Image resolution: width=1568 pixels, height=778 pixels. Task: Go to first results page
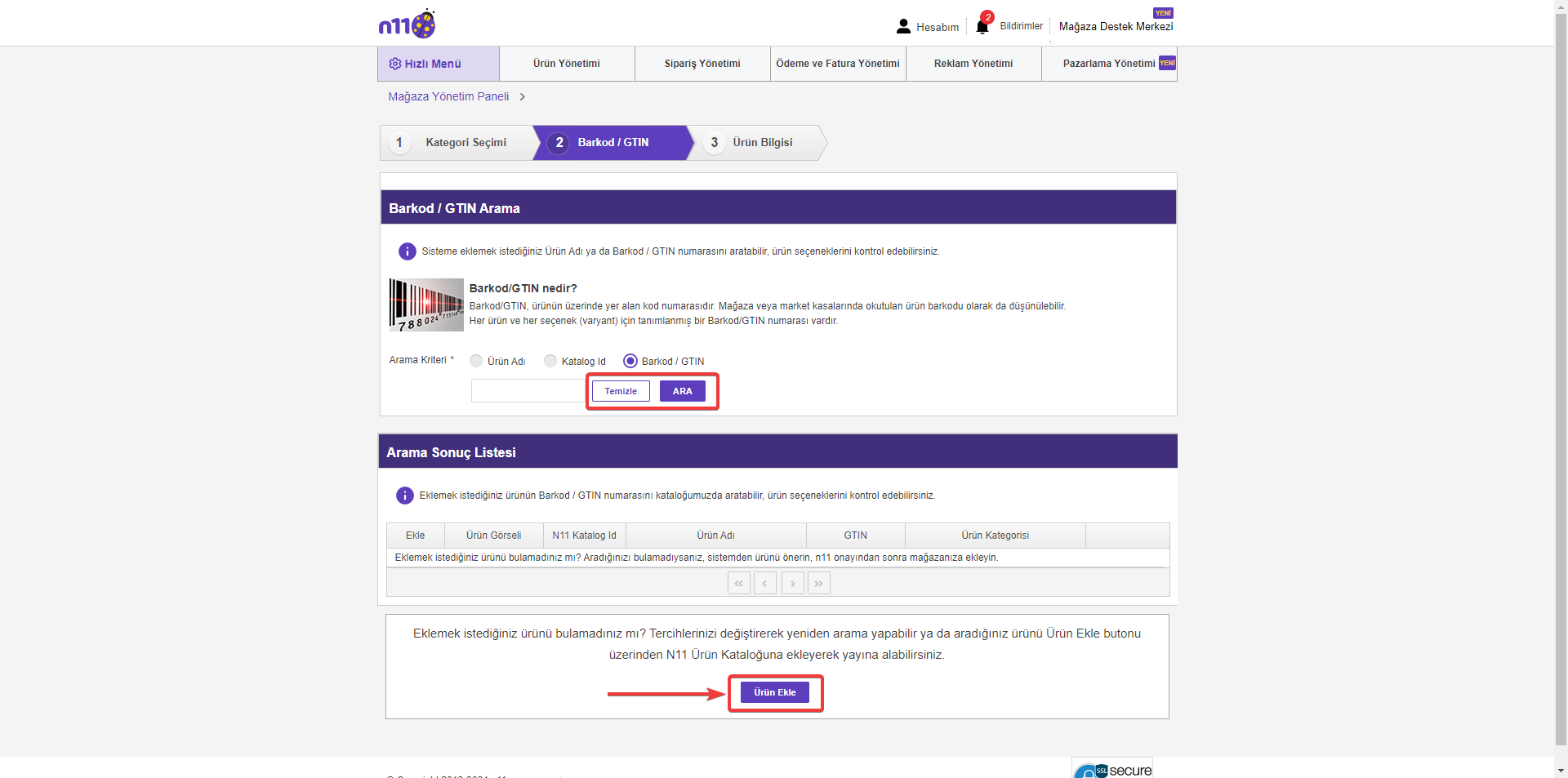738,583
